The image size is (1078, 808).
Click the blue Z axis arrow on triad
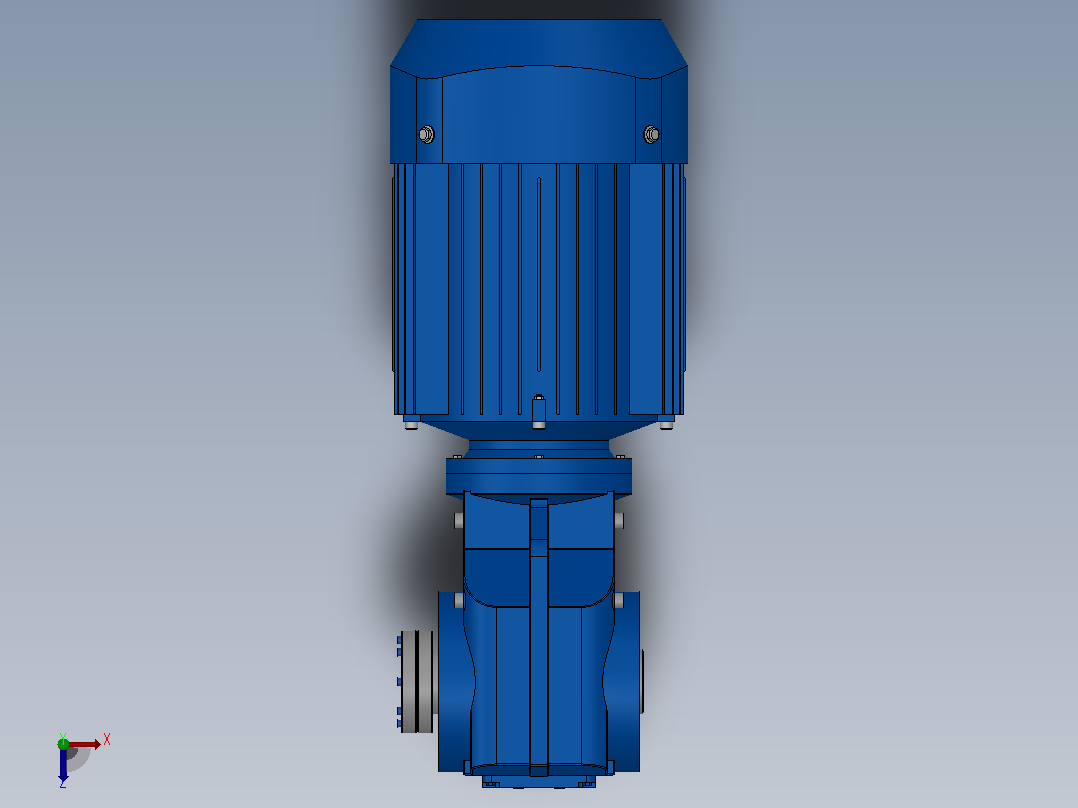pyautogui.click(x=63, y=765)
